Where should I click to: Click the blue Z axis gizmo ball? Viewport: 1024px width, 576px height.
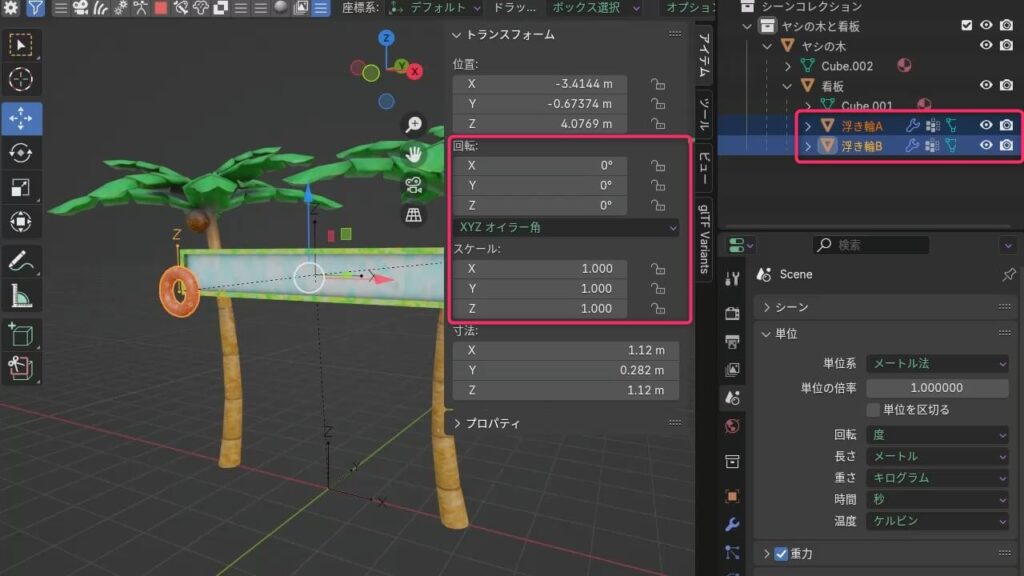(x=386, y=38)
